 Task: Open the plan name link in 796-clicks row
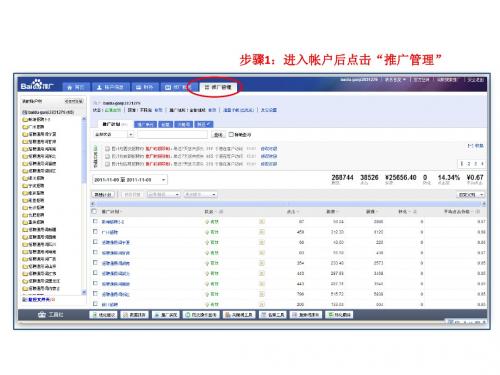click(115, 294)
